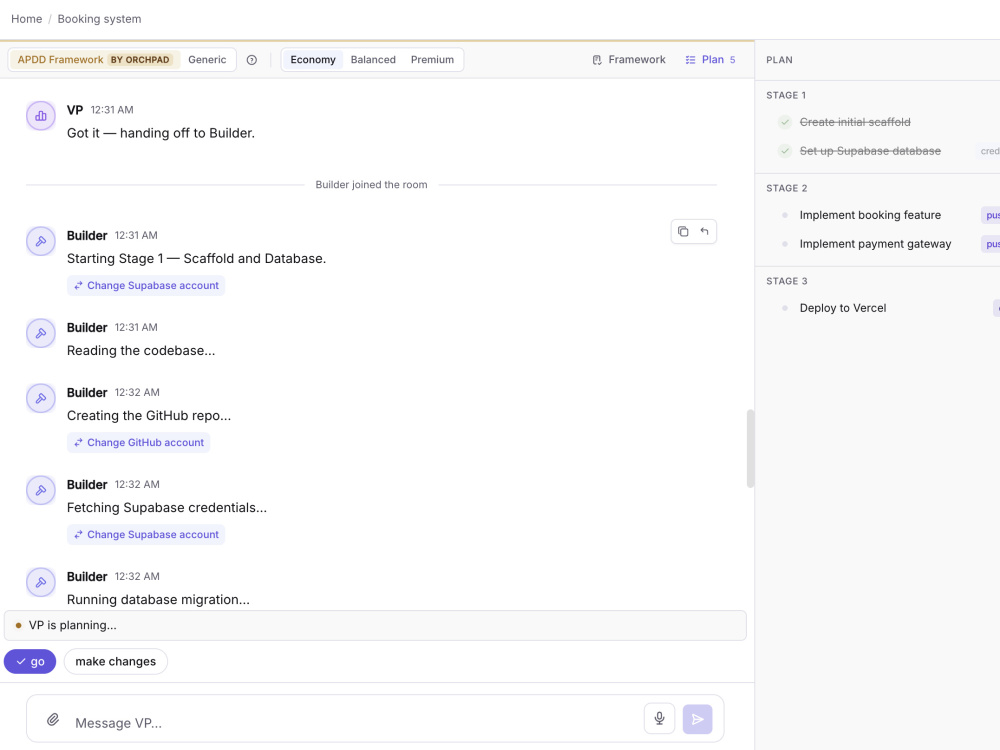Click Builder avatar next to Starting Stage 1
This screenshot has height=750, width=1000.
point(41,242)
